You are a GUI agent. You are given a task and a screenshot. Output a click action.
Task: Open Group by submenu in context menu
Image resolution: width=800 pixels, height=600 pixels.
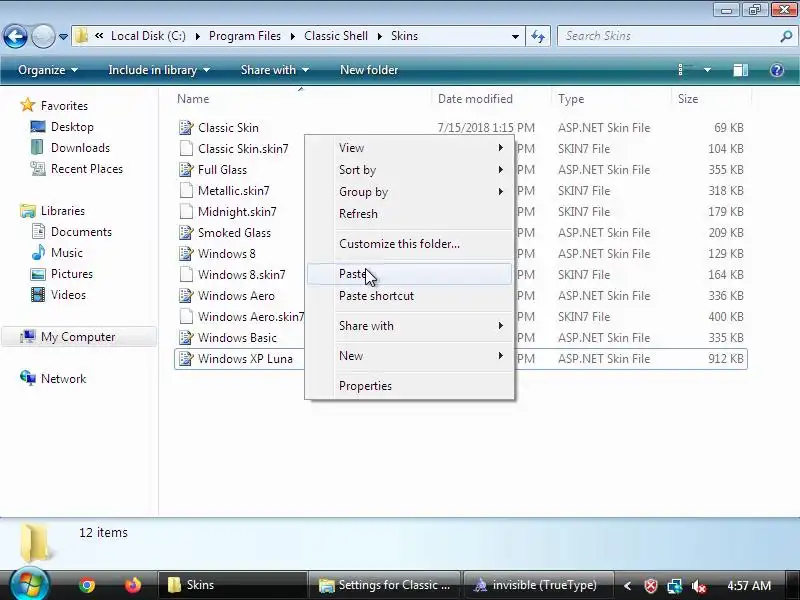pos(409,192)
